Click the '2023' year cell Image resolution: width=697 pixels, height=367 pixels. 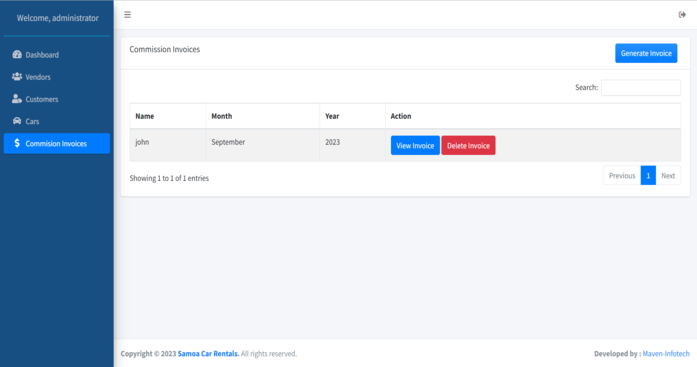click(352, 145)
